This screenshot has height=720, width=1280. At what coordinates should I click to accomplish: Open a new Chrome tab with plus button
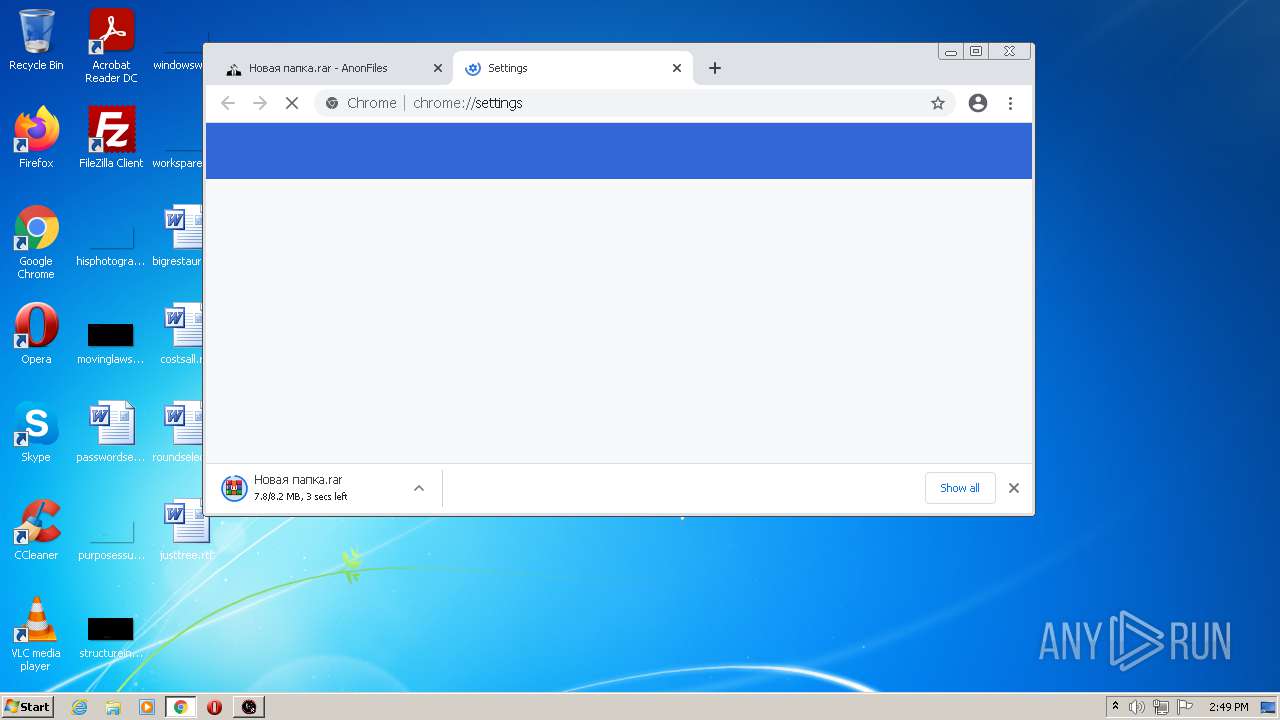tap(714, 68)
